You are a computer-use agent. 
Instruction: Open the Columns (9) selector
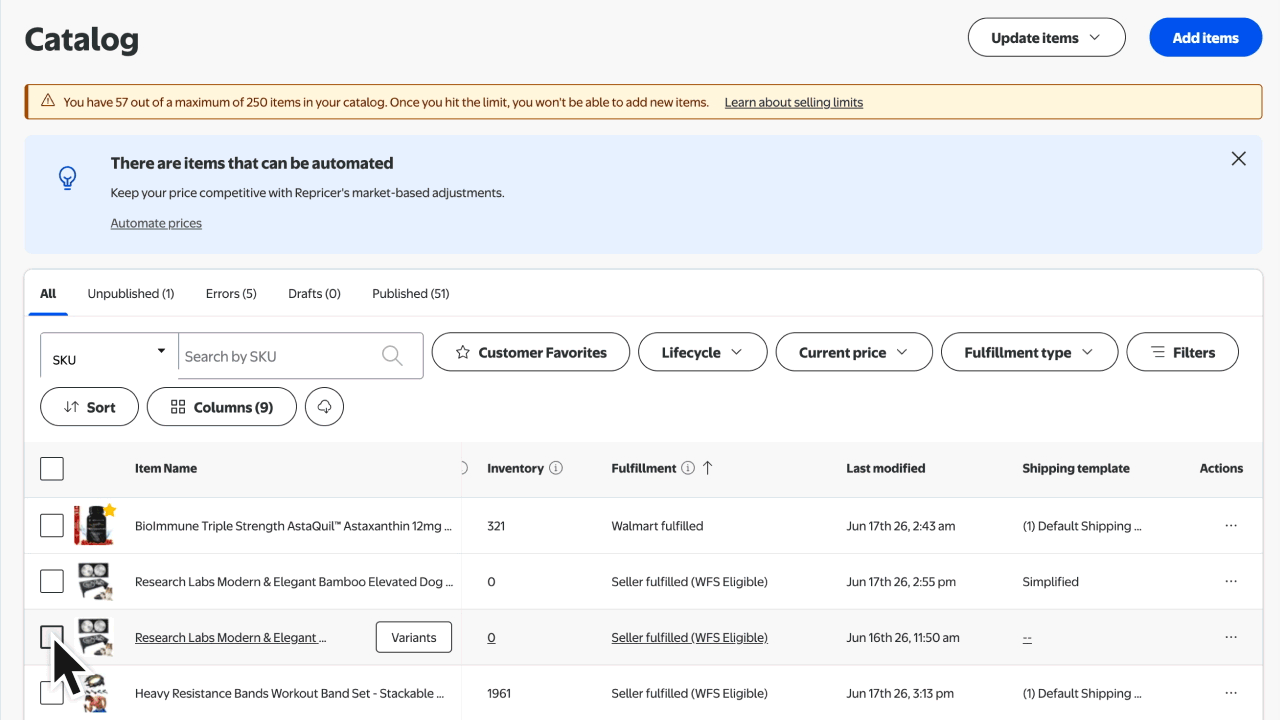coord(222,407)
